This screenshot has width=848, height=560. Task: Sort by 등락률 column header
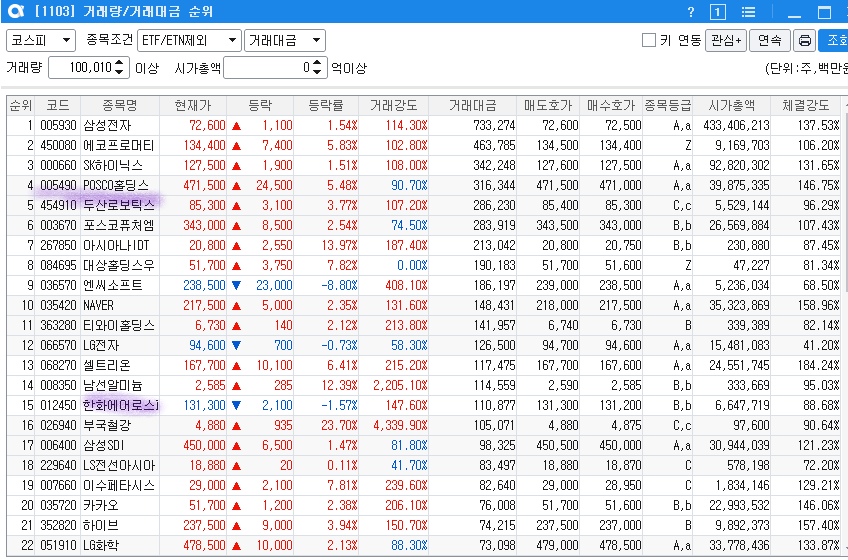click(x=326, y=106)
